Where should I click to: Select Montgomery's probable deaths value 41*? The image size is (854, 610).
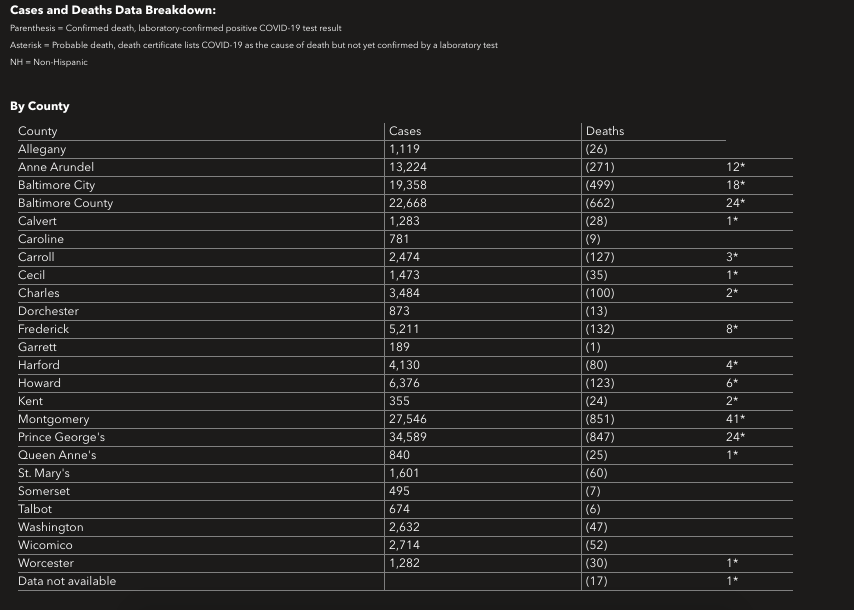pos(736,419)
